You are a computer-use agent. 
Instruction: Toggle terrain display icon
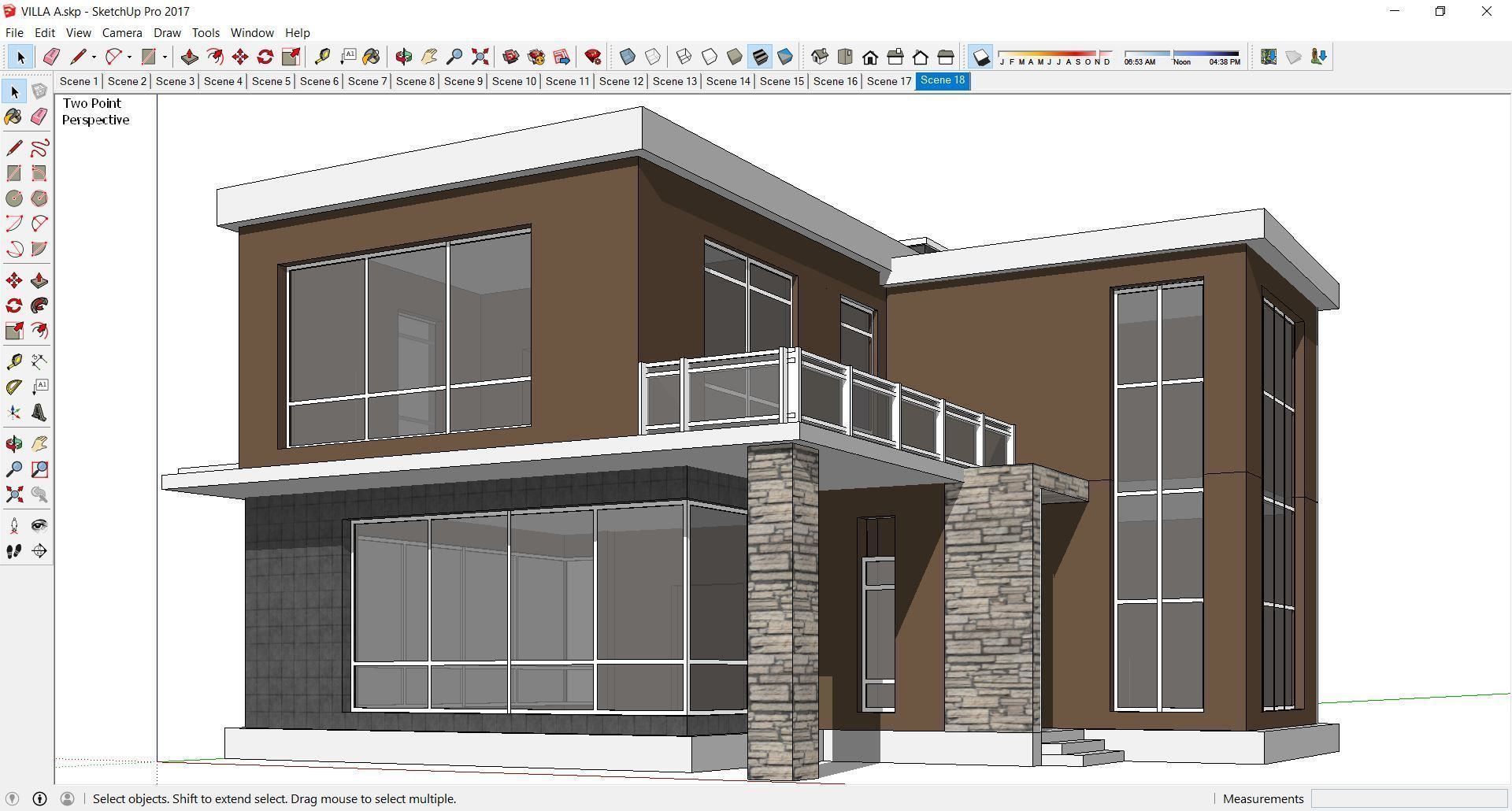pyautogui.click(x=1294, y=57)
